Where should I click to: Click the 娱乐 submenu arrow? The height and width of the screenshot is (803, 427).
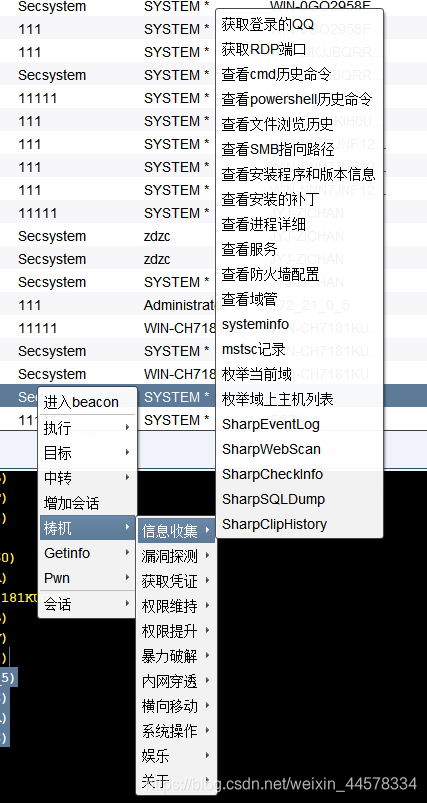pos(207,755)
